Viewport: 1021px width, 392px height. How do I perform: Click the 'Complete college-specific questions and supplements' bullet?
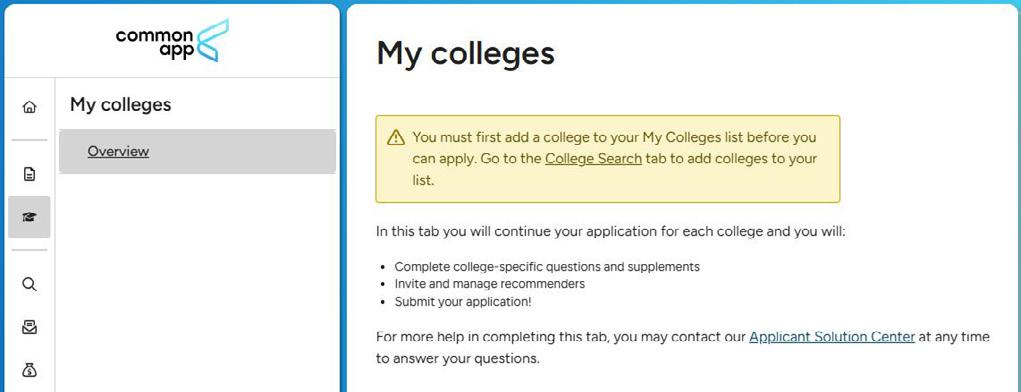(x=547, y=267)
